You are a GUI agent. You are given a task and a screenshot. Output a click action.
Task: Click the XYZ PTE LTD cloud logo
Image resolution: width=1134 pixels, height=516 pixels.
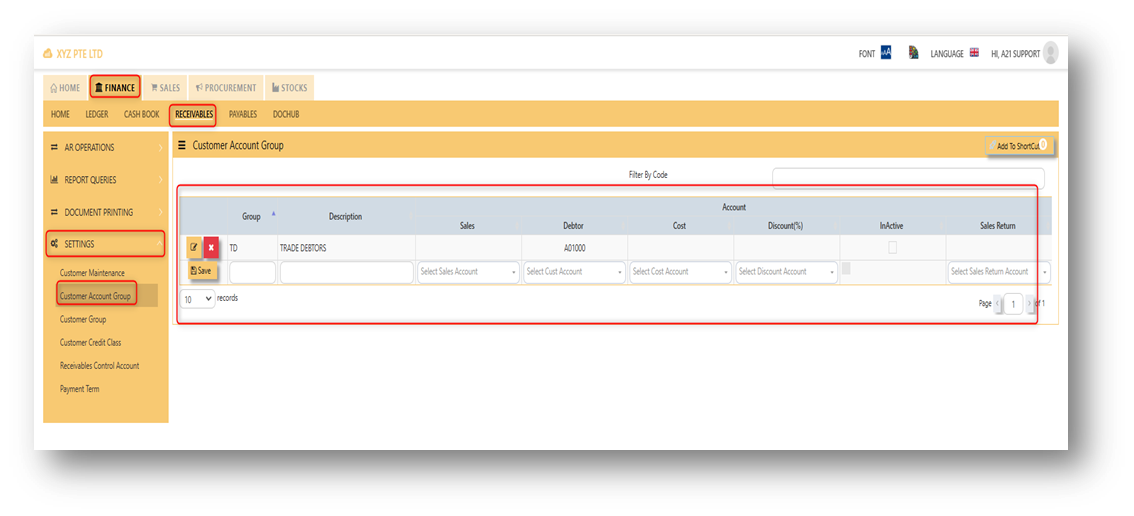point(48,54)
